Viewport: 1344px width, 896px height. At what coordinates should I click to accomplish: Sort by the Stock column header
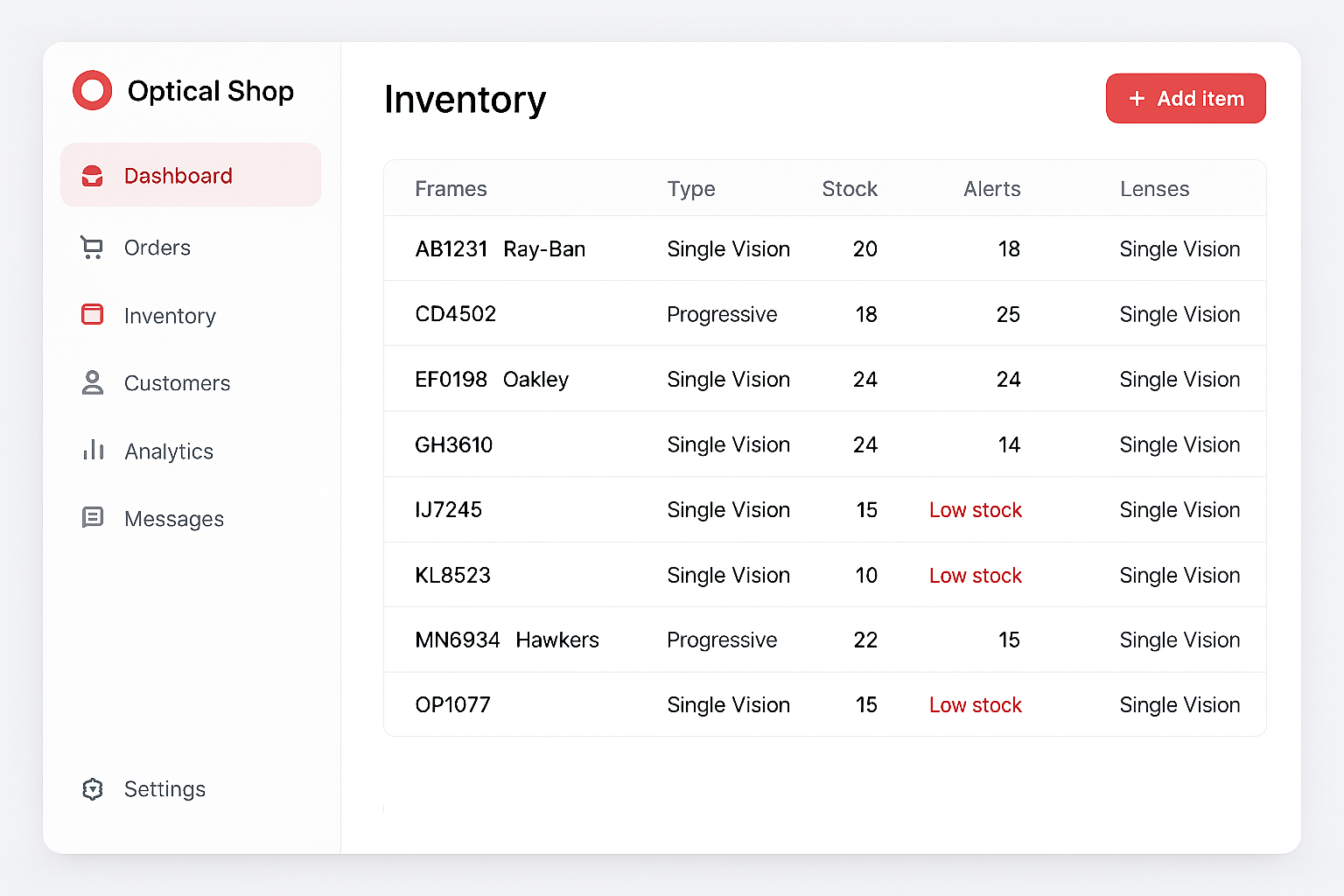(850, 188)
